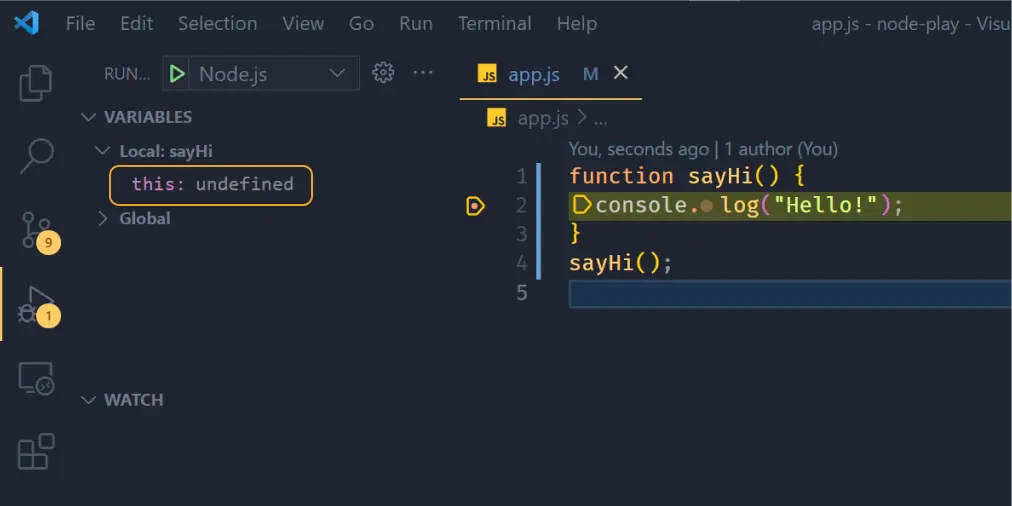
Task: Open the Search view in activity bar
Action: (x=35, y=156)
